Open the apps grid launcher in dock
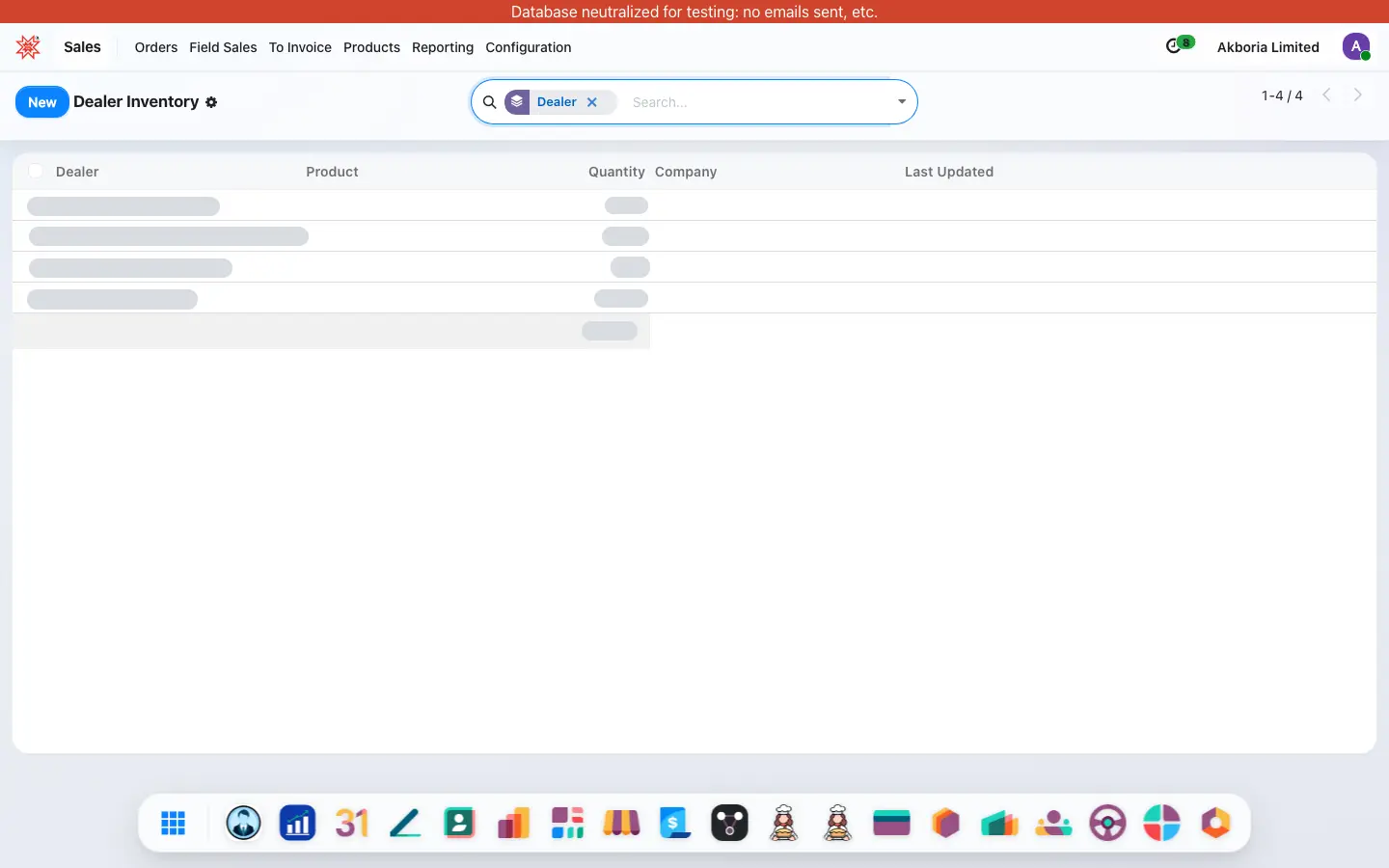1389x868 pixels. [174, 823]
